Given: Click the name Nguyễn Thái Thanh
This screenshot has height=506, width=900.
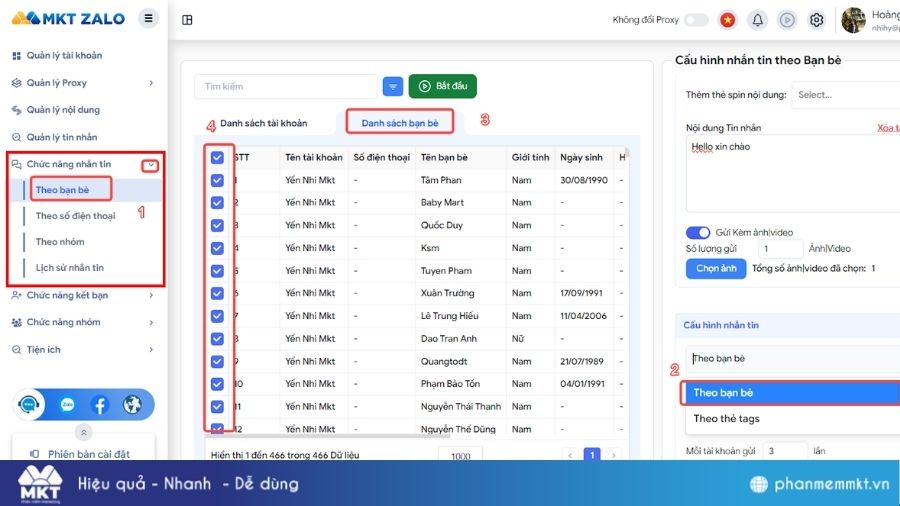Looking at the screenshot, I should tap(461, 407).
